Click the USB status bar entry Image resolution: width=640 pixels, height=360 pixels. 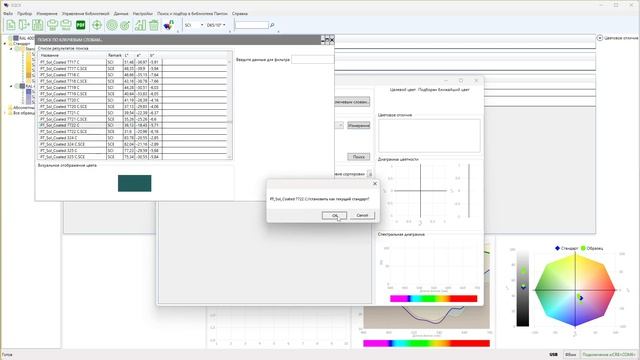553,355
